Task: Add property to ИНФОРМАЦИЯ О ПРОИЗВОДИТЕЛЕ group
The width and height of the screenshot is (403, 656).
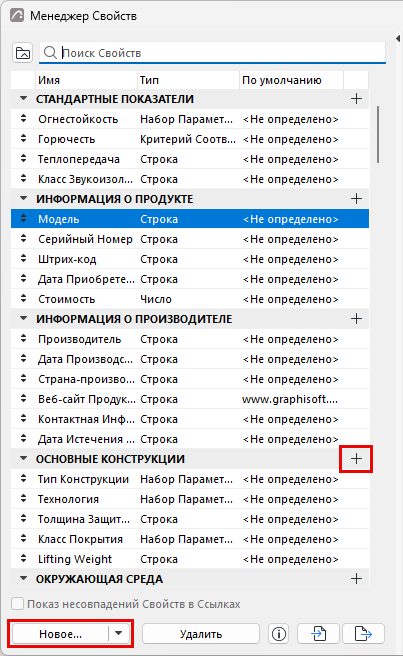Action: [356, 319]
